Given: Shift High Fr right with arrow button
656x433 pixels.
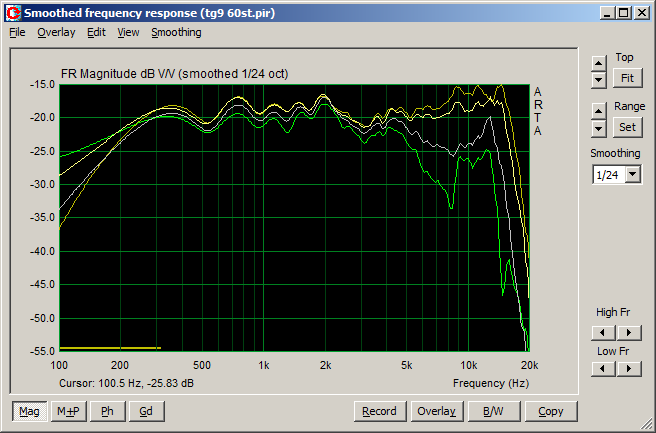Looking at the screenshot, I should [629, 333].
